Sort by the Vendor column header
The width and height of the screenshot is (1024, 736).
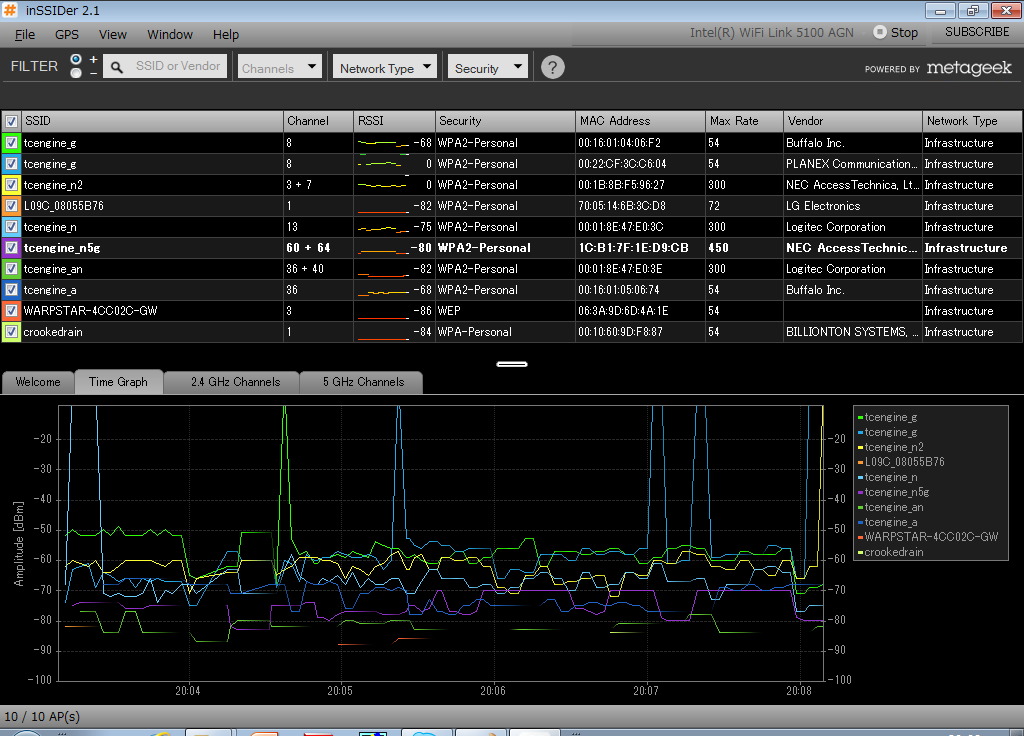coord(853,121)
